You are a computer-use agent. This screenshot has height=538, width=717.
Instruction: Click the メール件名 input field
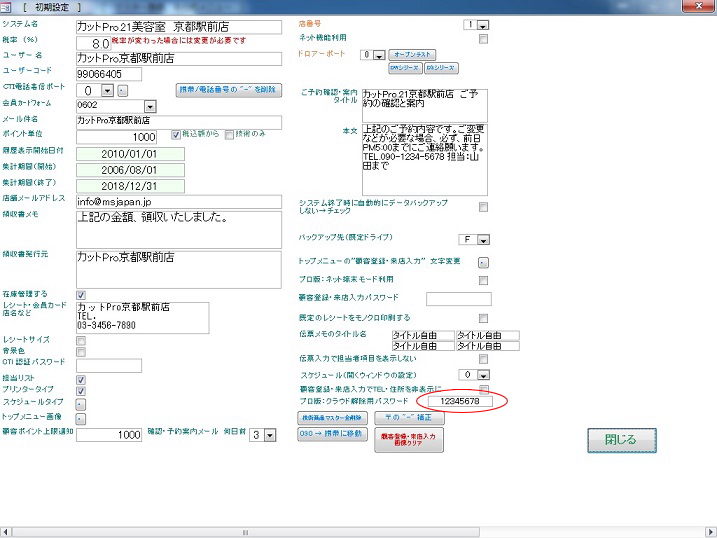[x=179, y=122]
